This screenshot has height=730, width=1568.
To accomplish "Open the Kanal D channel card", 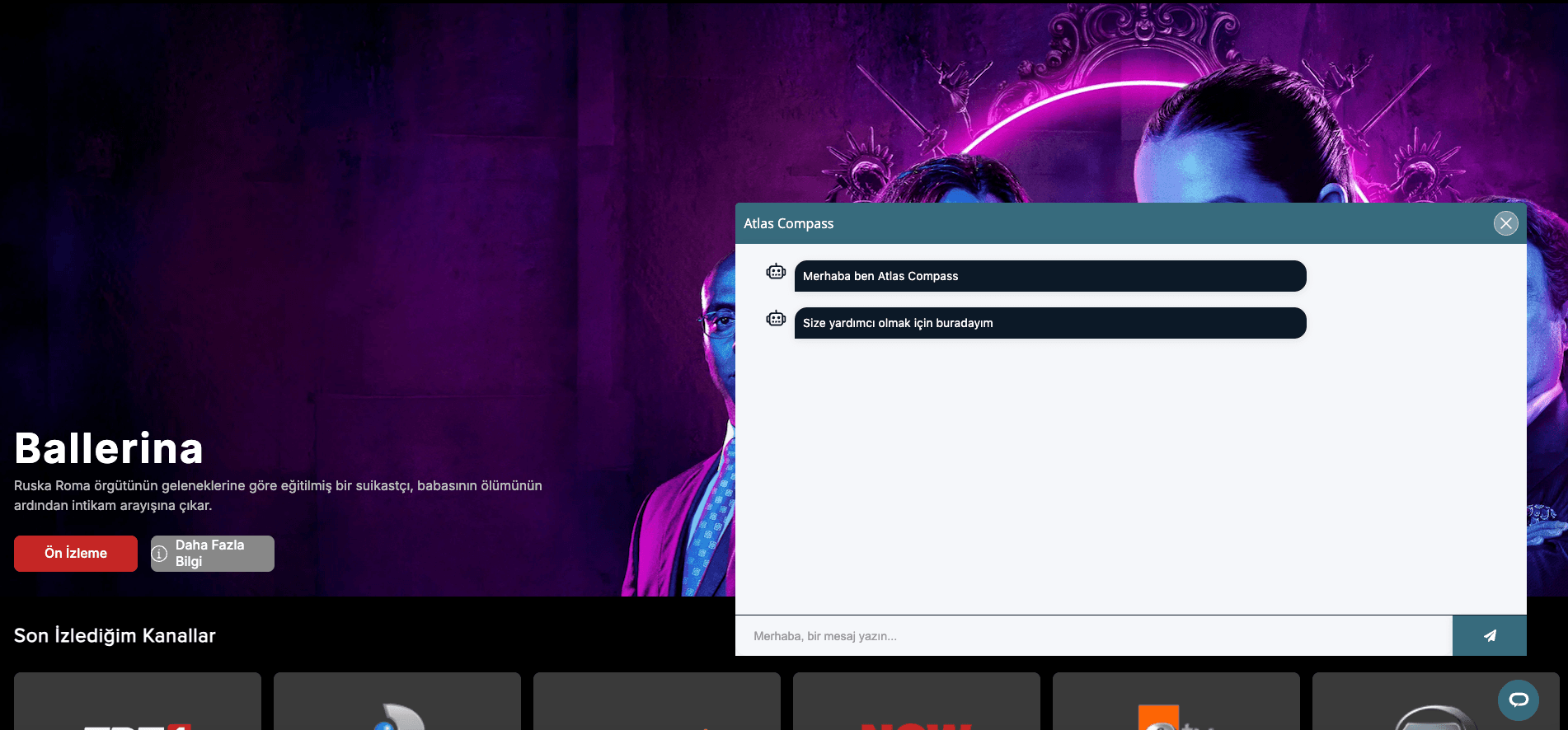I will click(397, 702).
